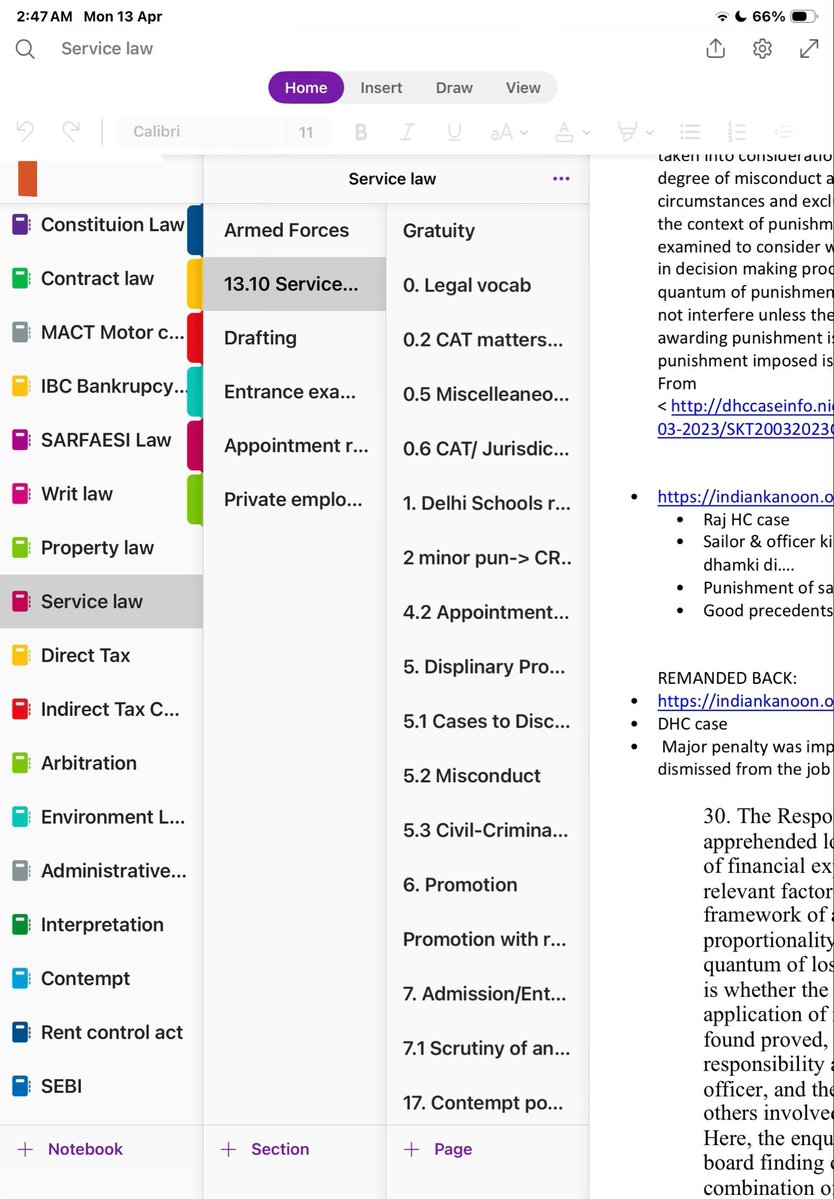Switch to the View tab
This screenshot has width=834, height=1199.
(523, 87)
